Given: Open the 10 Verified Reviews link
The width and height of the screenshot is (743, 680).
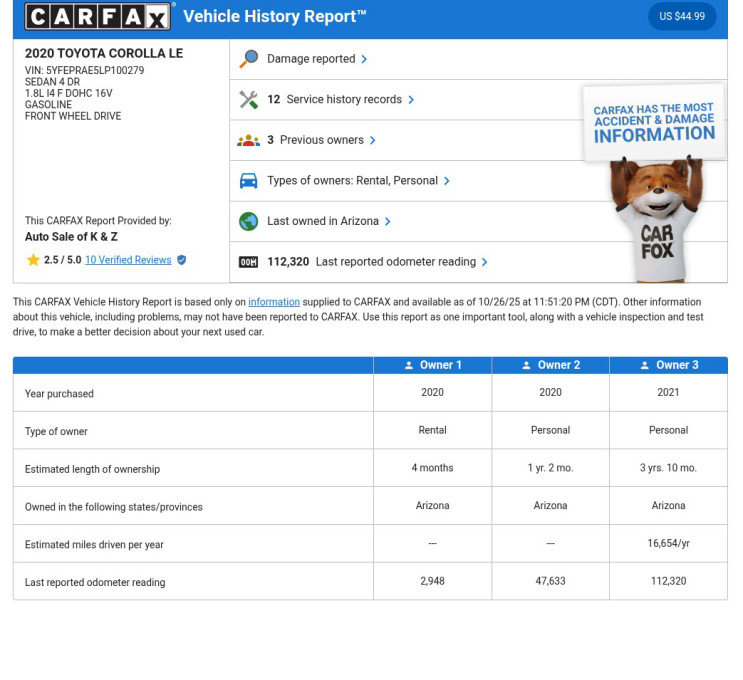Looking at the screenshot, I should click(x=128, y=260).
